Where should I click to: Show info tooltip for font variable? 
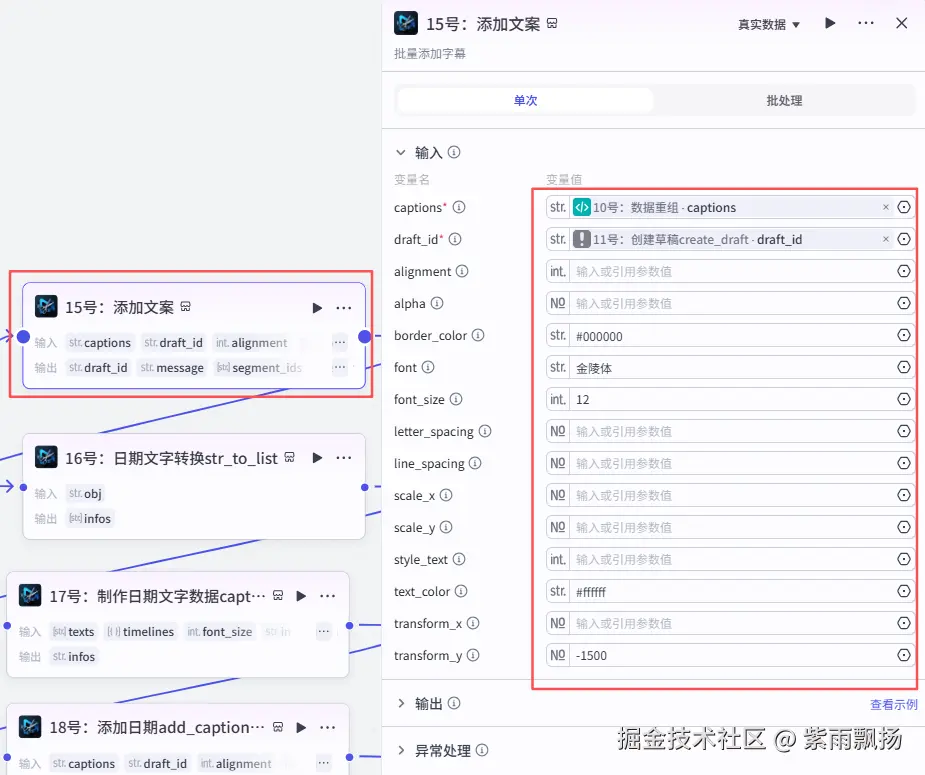tap(428, 367)
